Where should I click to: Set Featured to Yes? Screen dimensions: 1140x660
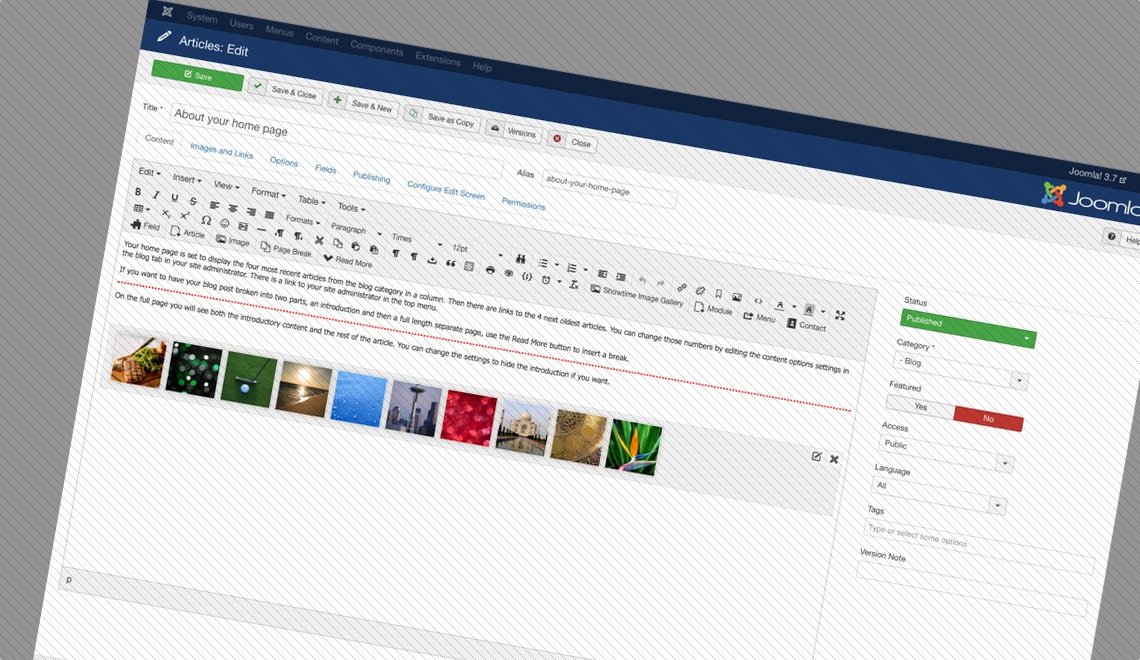click(920, 406)
